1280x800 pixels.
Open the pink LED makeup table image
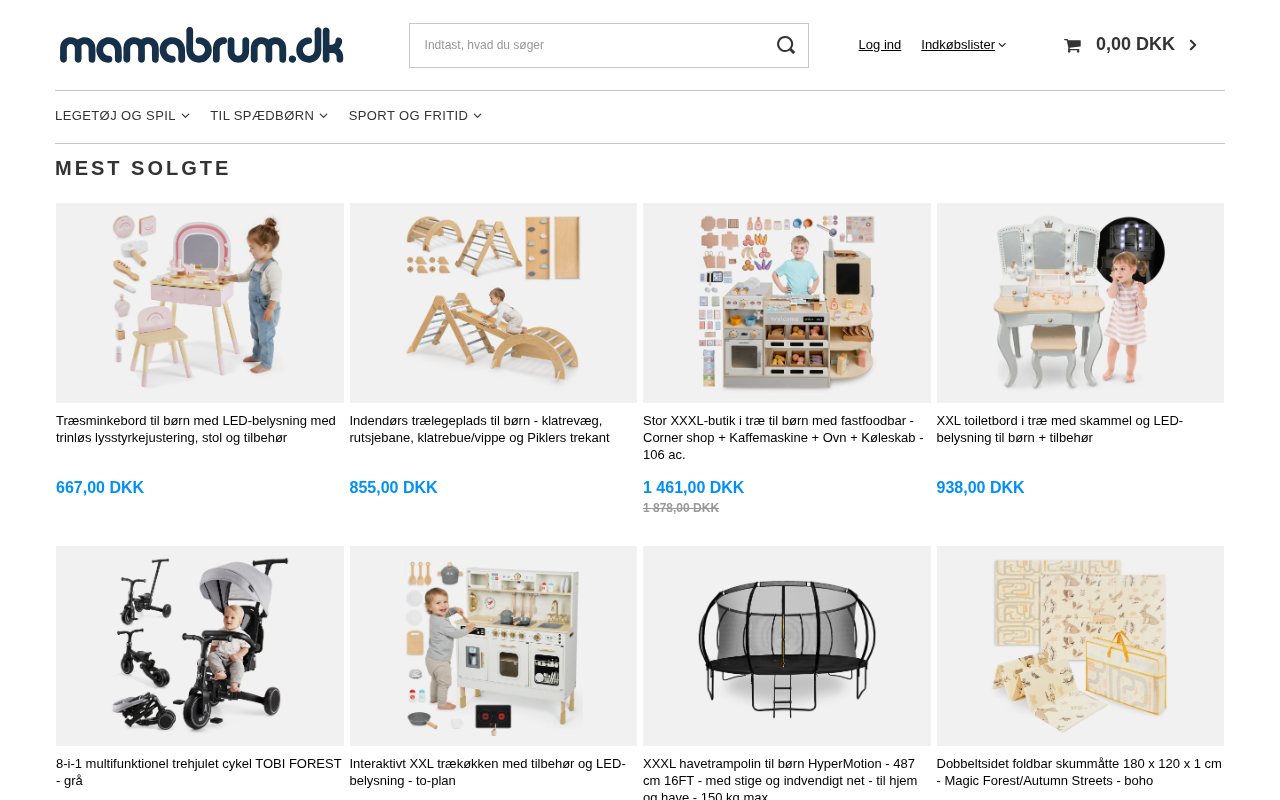200,303
